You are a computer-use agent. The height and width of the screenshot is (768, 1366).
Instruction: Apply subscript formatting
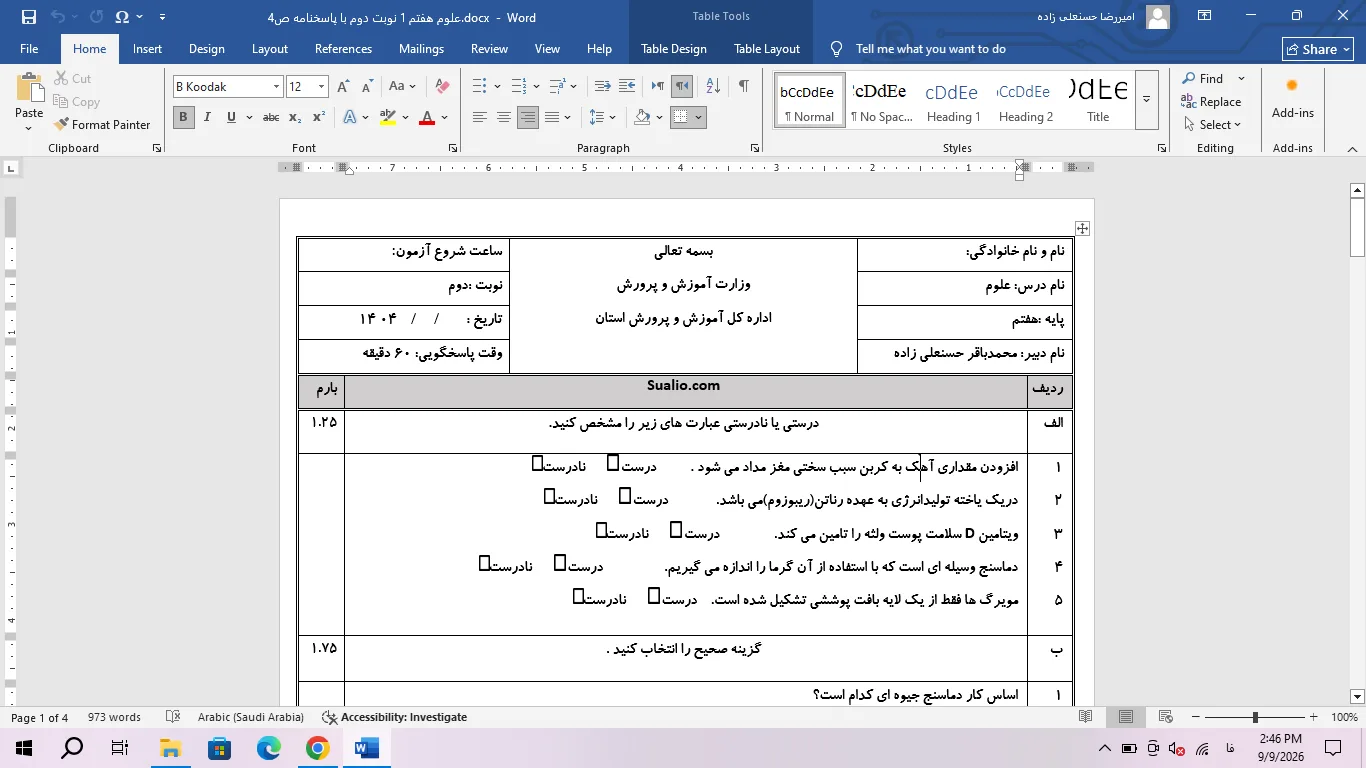295,117
